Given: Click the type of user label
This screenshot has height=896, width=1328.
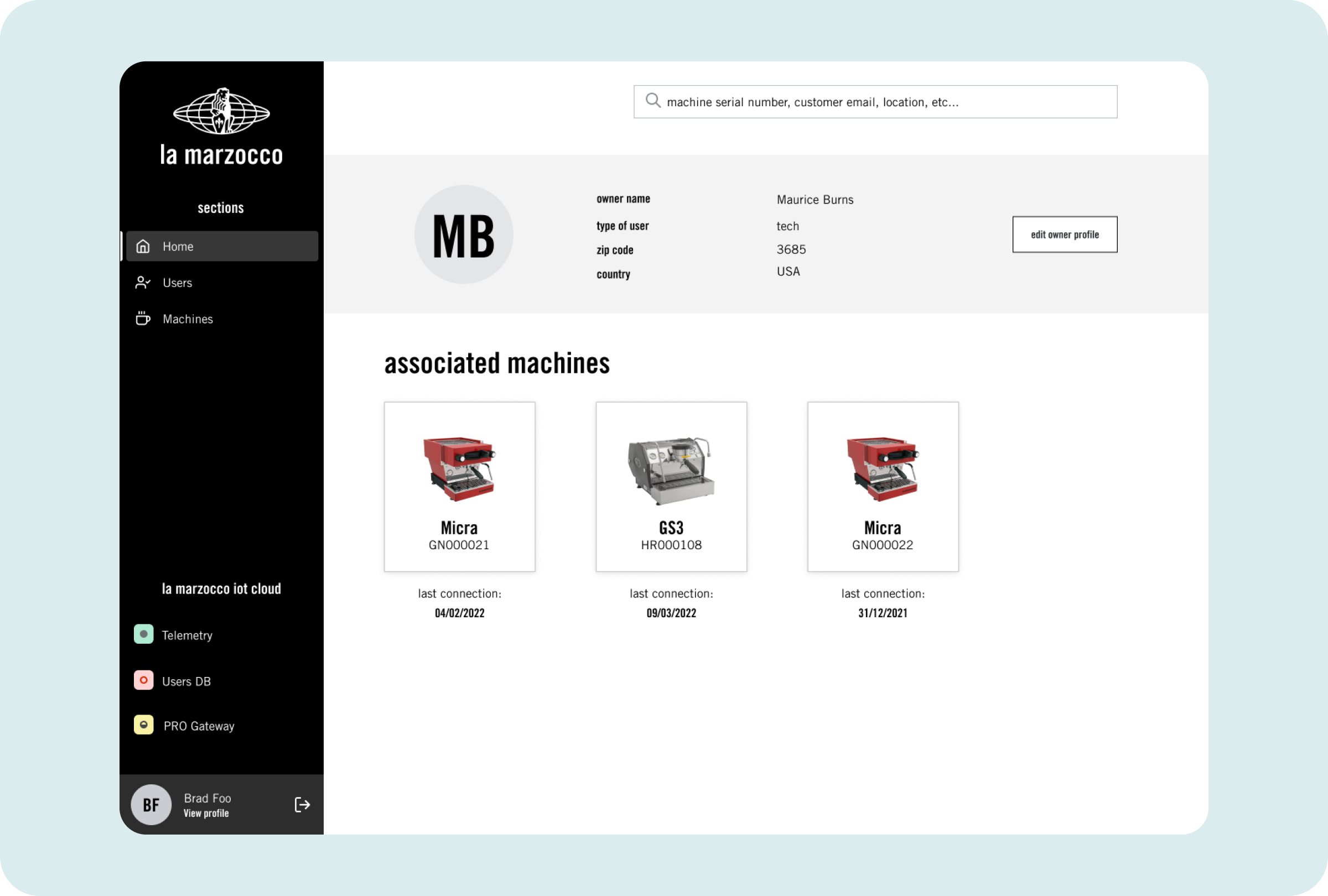Looking at the screenshot, I should click(x=623, y=226).
